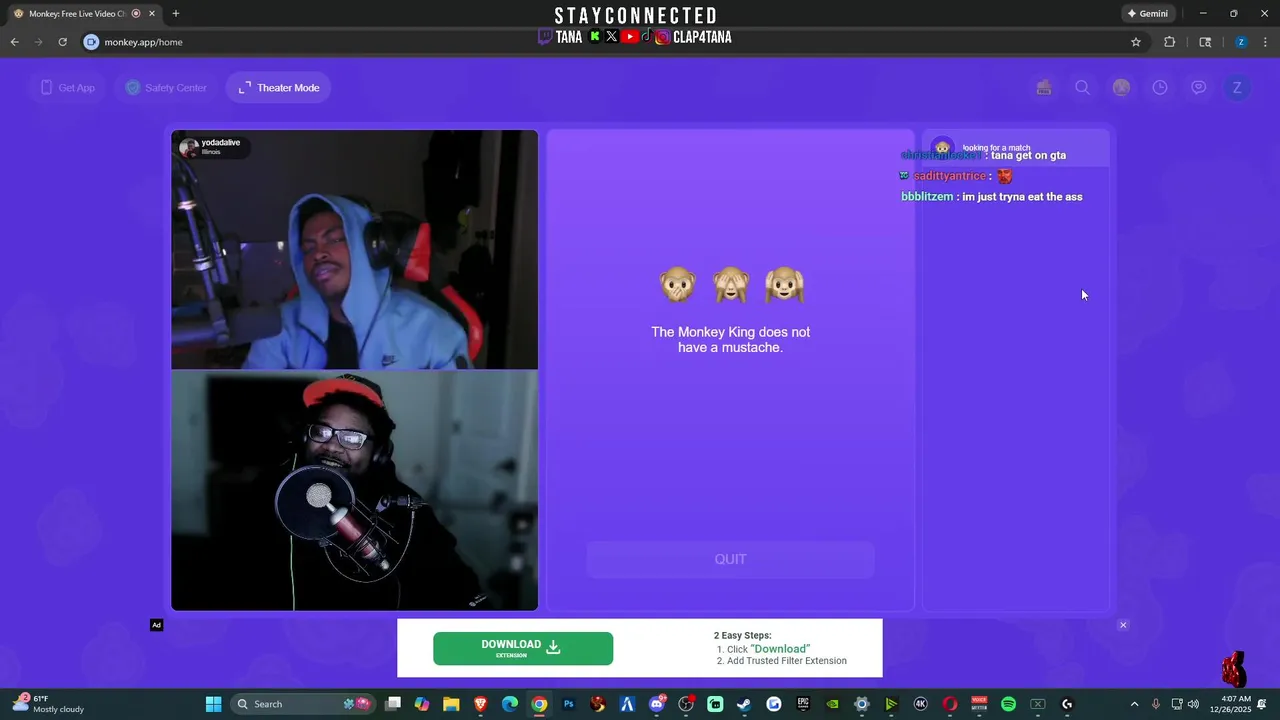The width and height of the screenshot is (1280, 720).
Task: Open browser Extensions puzzle icon
Action: click(1169, 42)
